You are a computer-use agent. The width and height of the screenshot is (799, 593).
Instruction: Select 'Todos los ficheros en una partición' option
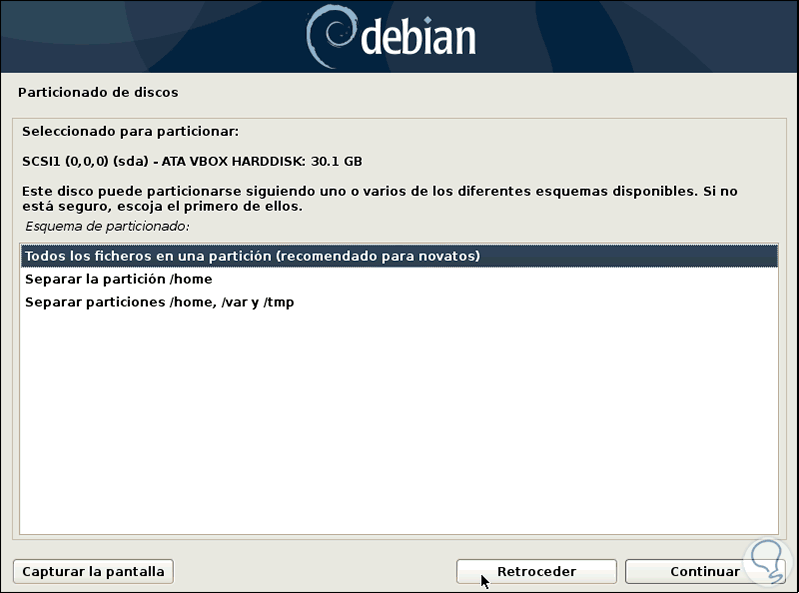(399, 256)
